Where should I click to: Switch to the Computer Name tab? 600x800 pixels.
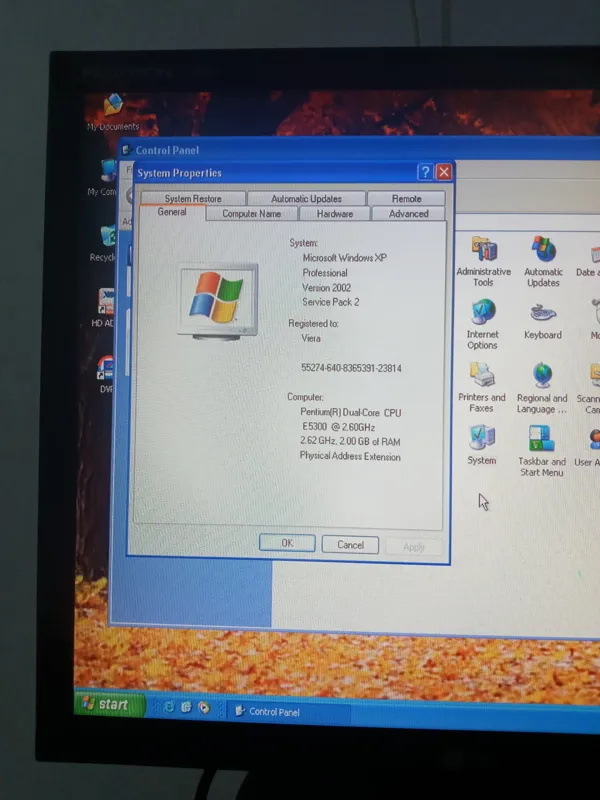pyautogui.click(x=252, y=214)
